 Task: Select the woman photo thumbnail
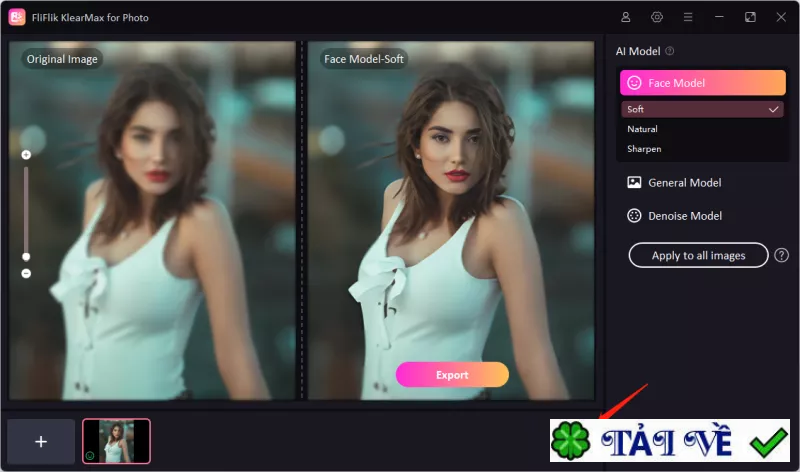click(x=116, y=441)
